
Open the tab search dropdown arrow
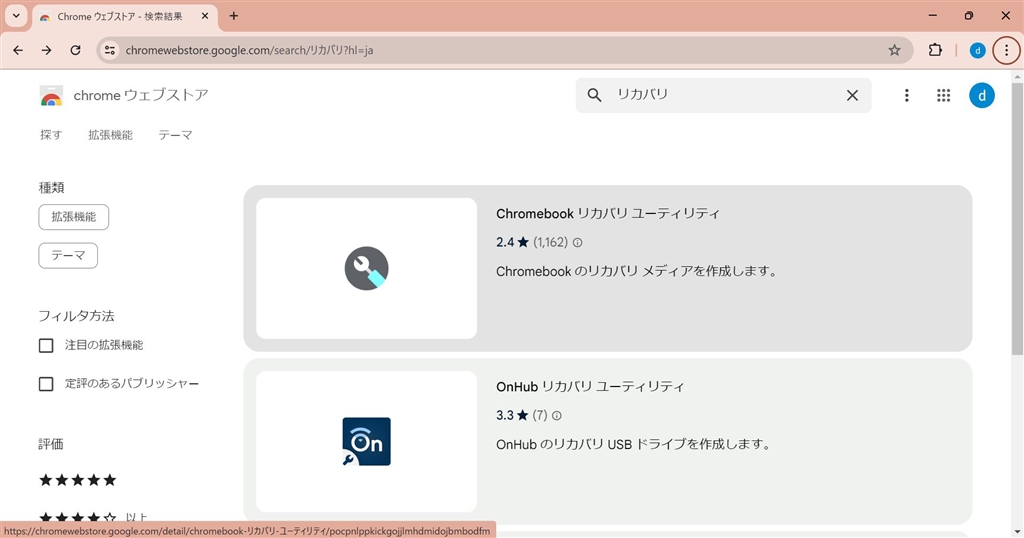point(16,16)
